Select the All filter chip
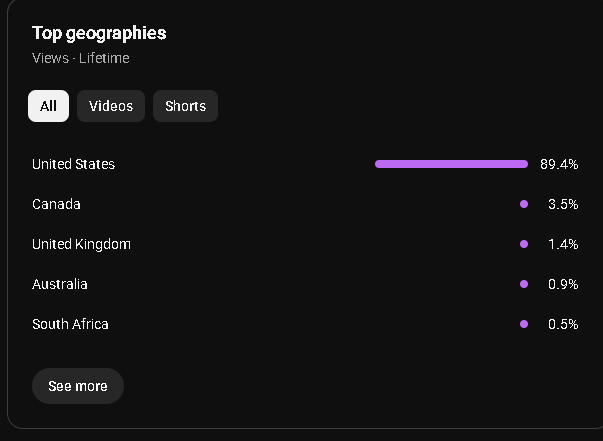 [x=48, y=106]
